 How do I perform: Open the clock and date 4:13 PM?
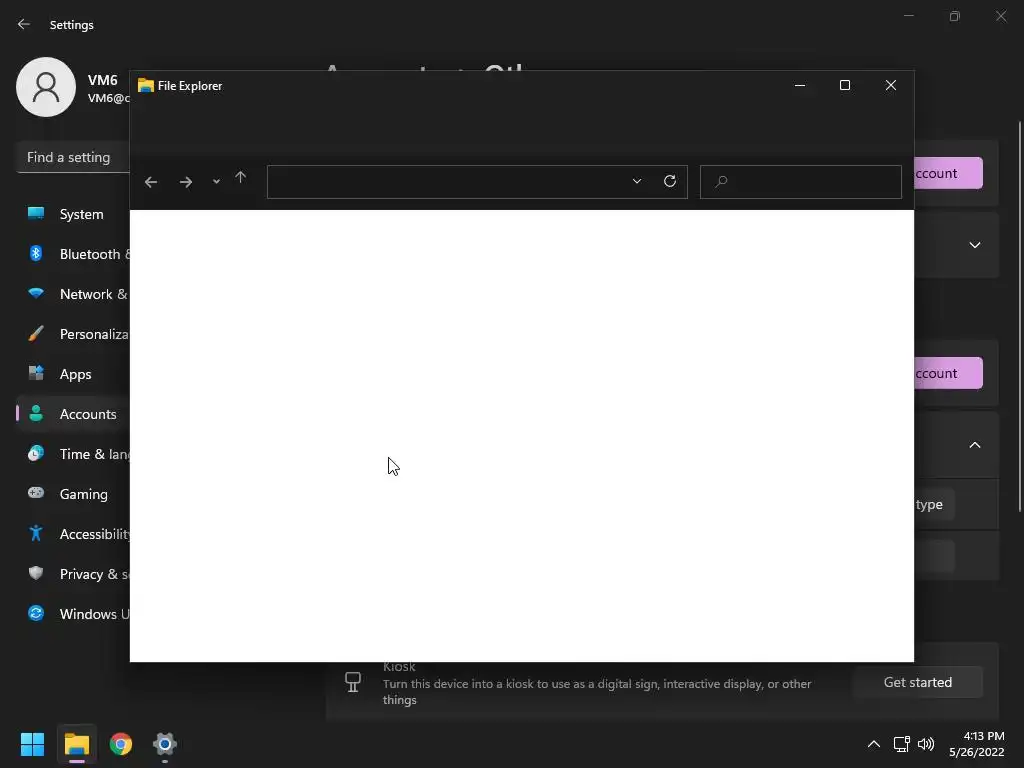(977, 744)
